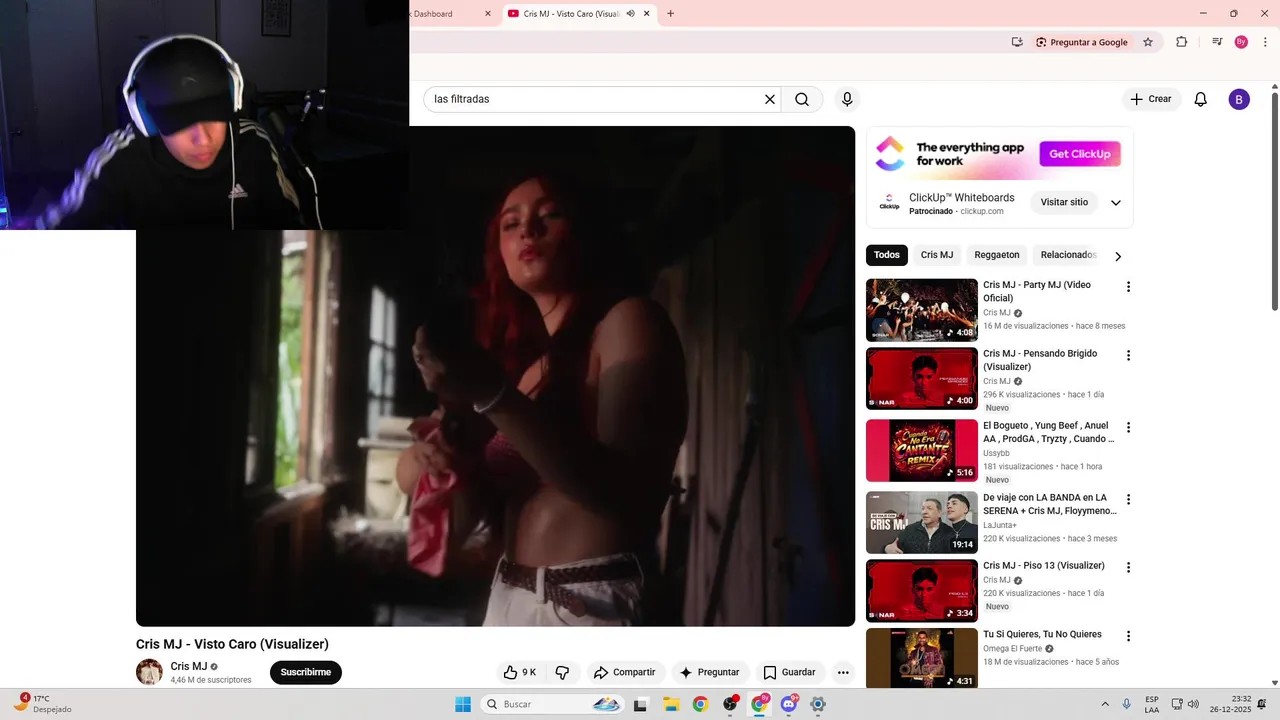Bookmark page with the star icon
1280x720 pixels.
pos(1148,42)
